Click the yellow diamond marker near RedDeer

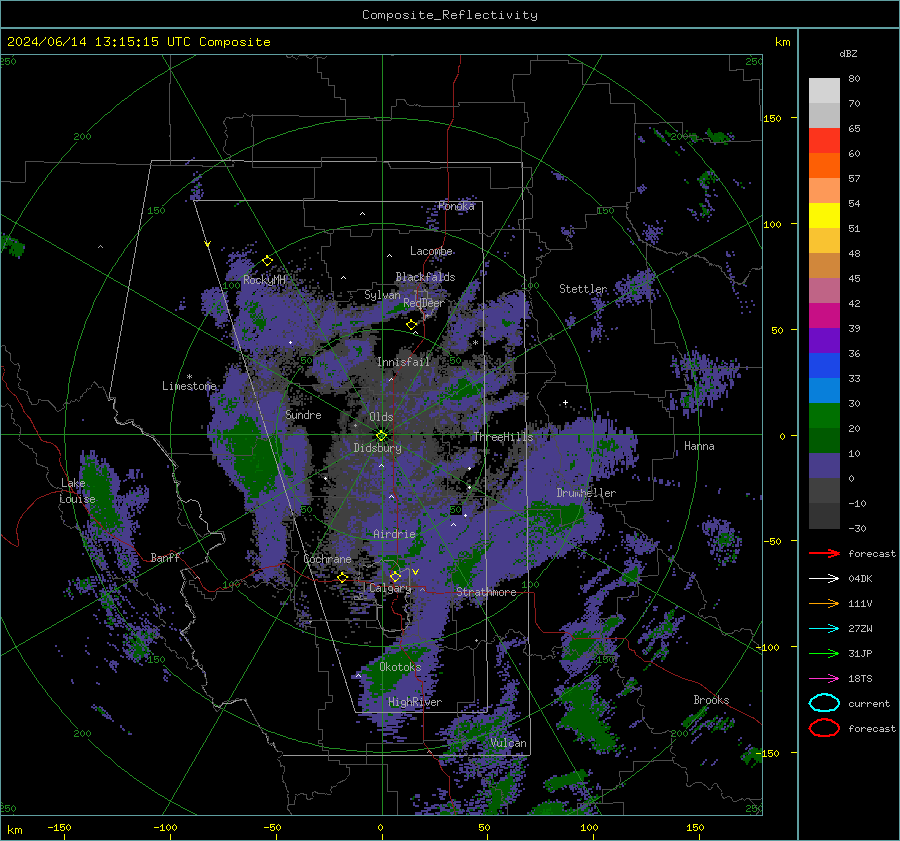point(411,325)
